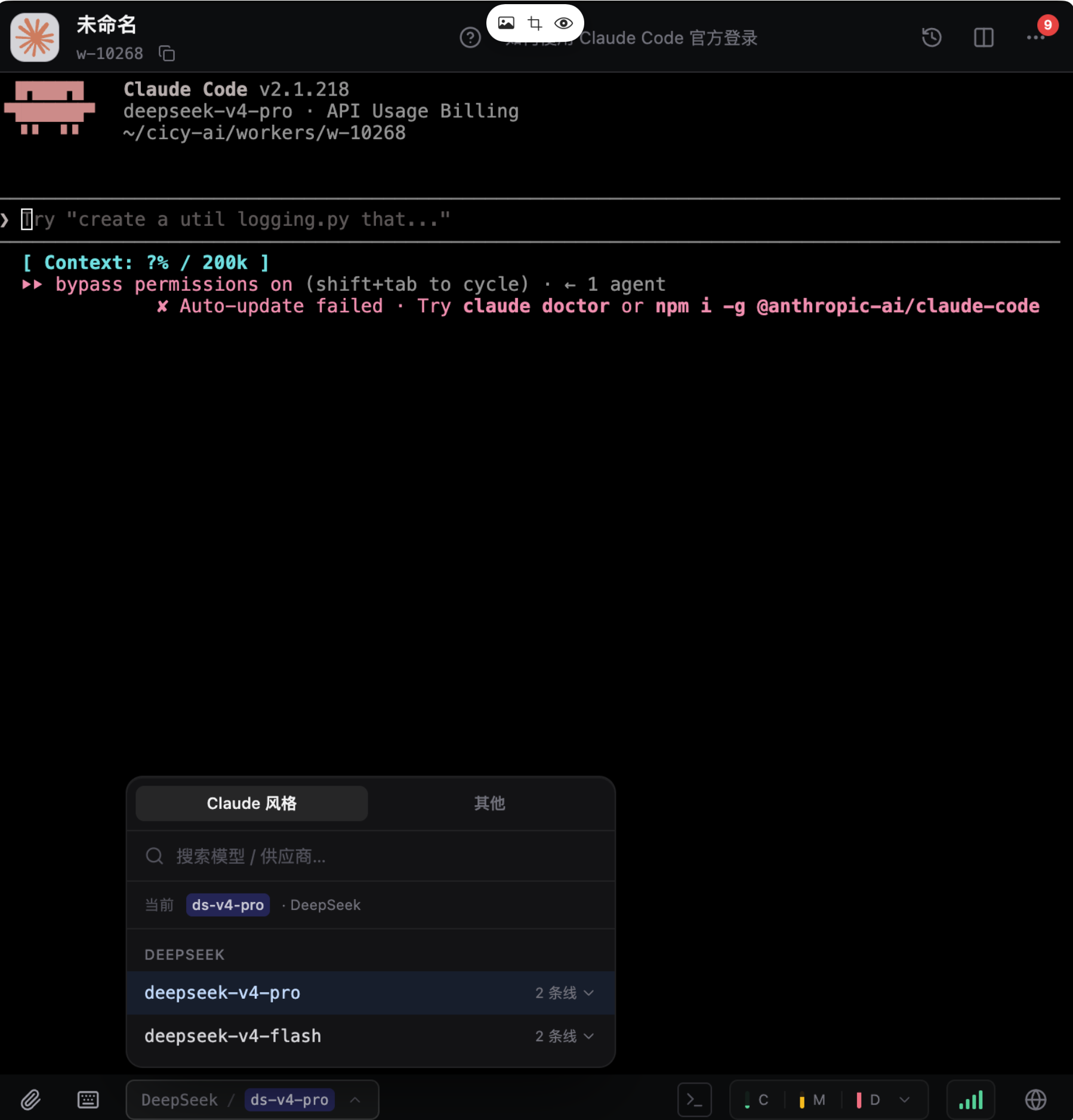Collapse the DeepSeek / ds-v4-pro model selector
Image resolution: width=1073 pixels, height=1120 pixels.
pos(252,1099)
